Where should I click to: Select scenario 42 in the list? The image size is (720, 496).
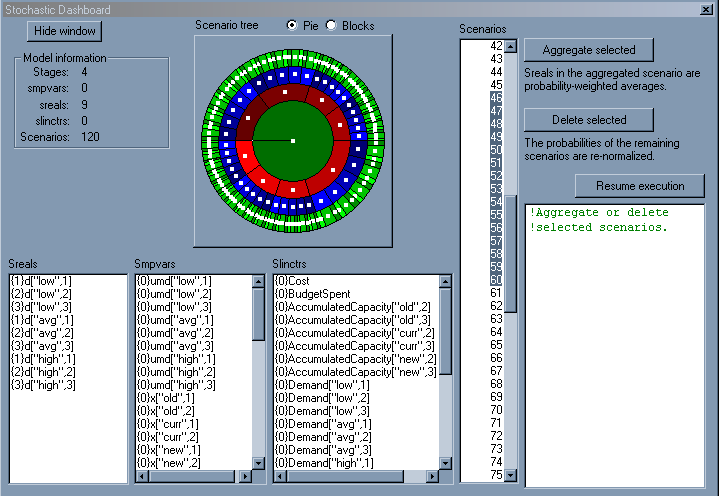[x=496, y=46]
